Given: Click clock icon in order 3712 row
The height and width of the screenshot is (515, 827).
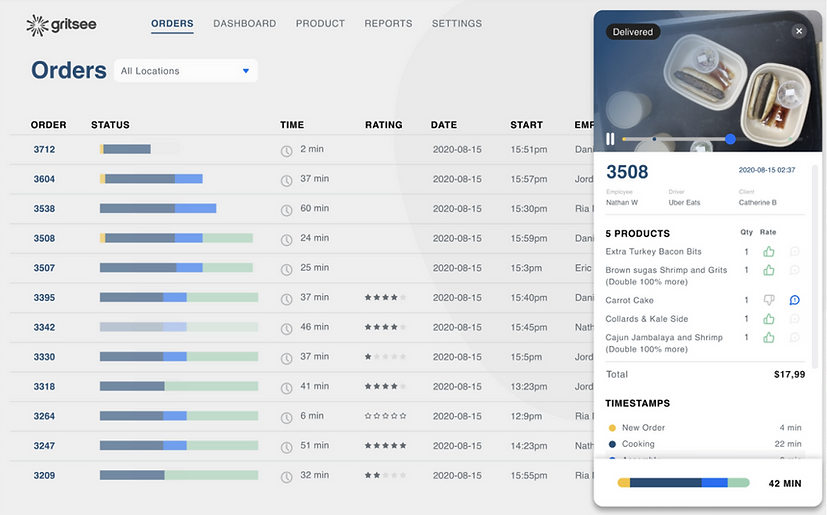Looking at the screenshot, I should [286, 150].
